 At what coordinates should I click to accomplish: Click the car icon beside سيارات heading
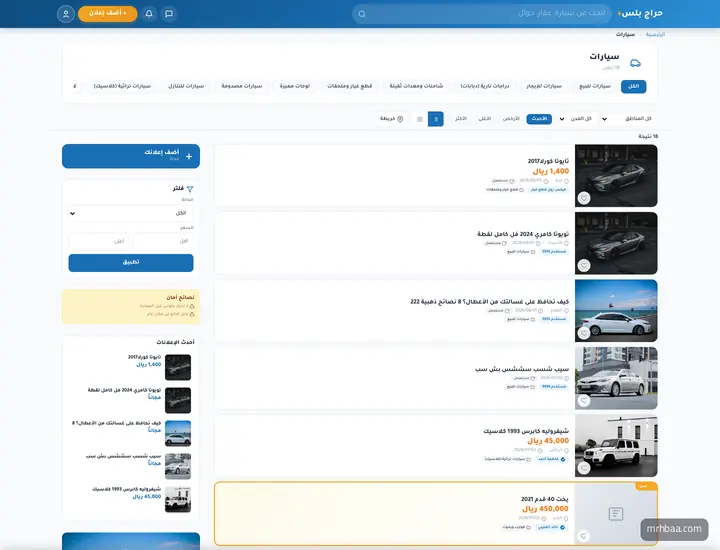(x=635, y=63)
